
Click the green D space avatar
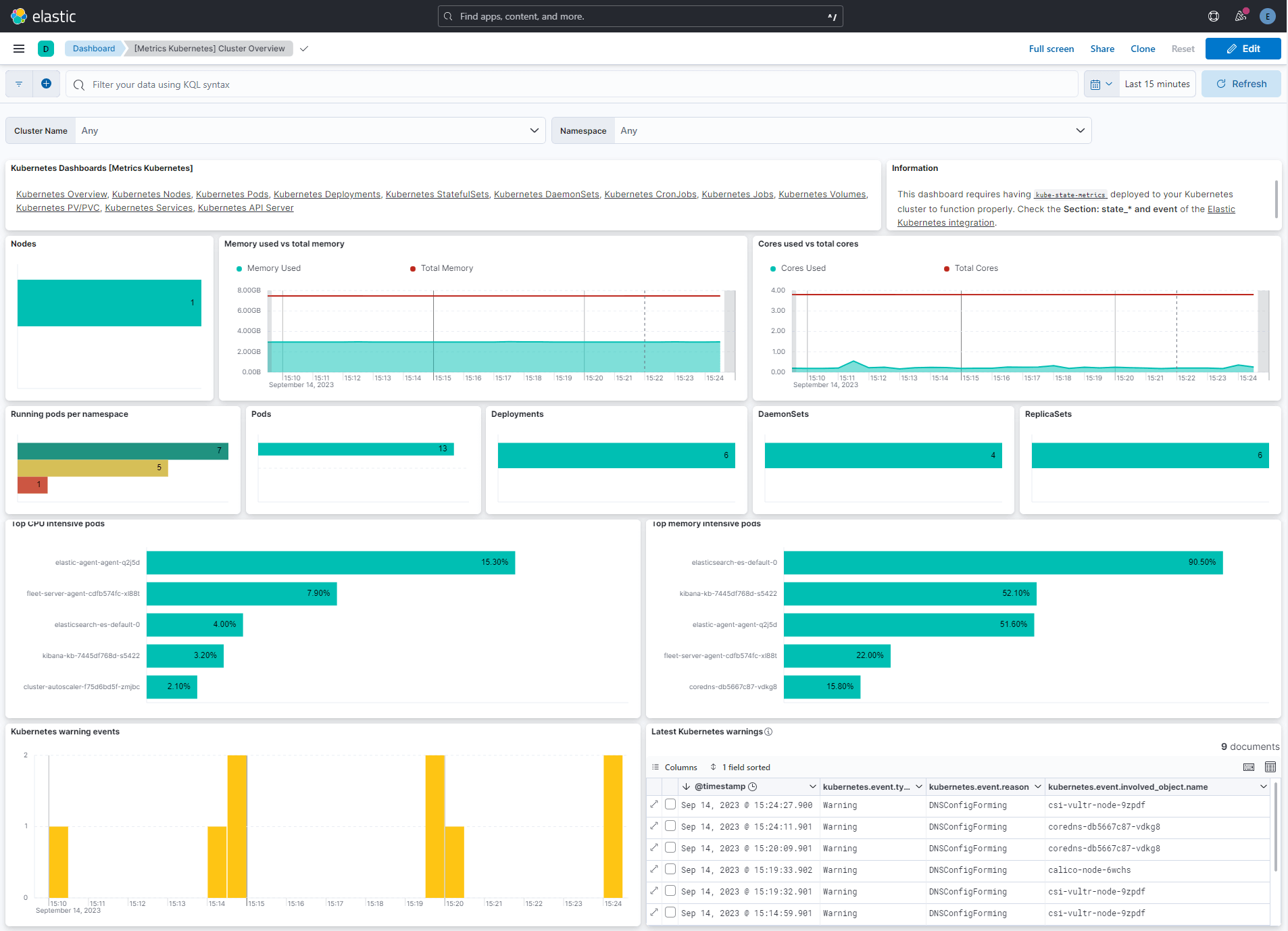click(46, 49)
